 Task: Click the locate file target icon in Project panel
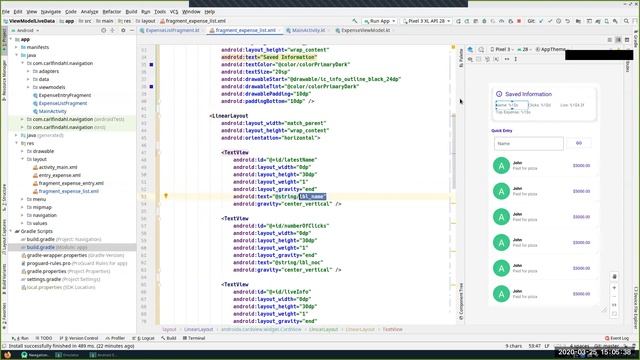click(x=103, y=30)
